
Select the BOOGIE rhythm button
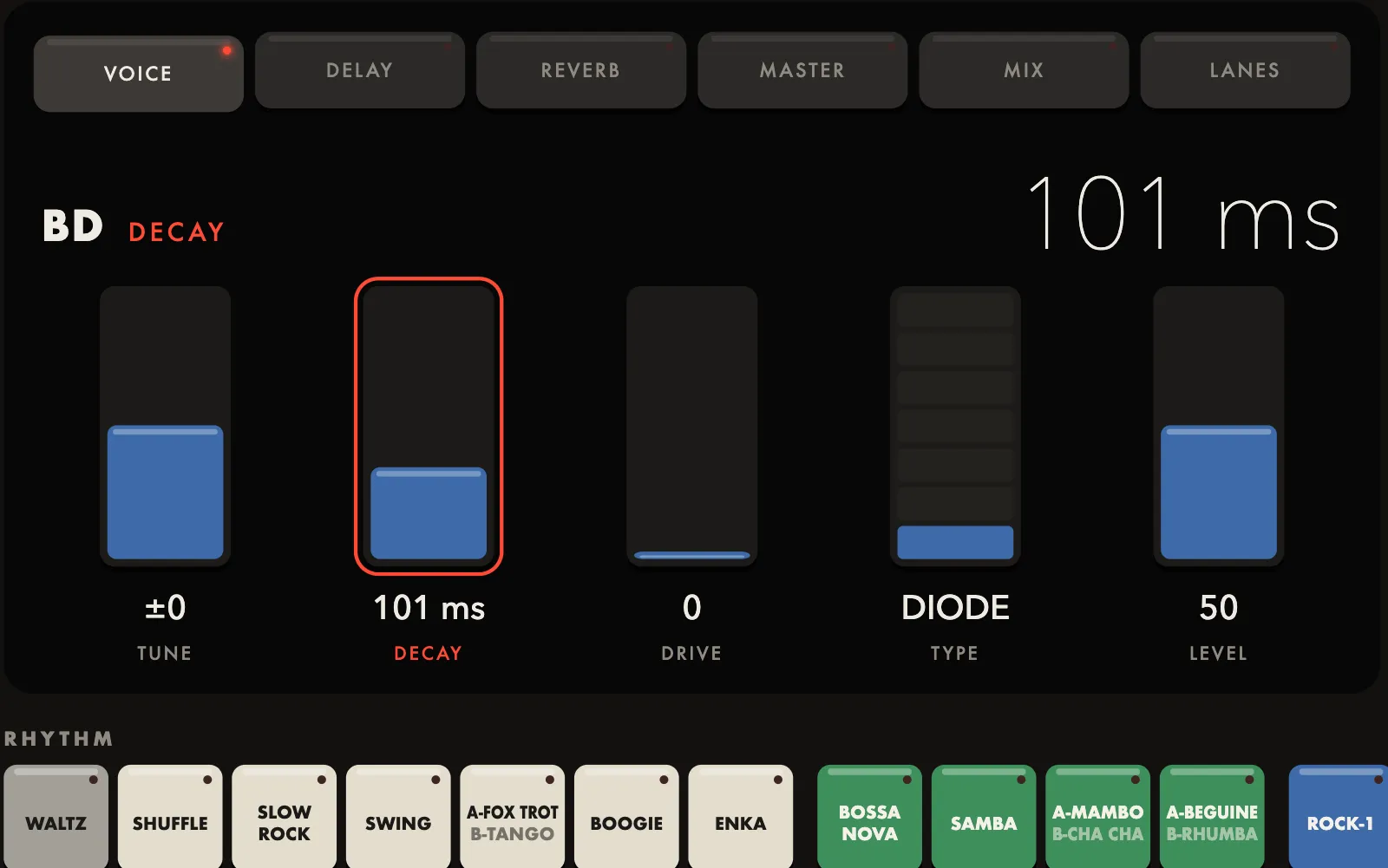[x=626, y=817]
